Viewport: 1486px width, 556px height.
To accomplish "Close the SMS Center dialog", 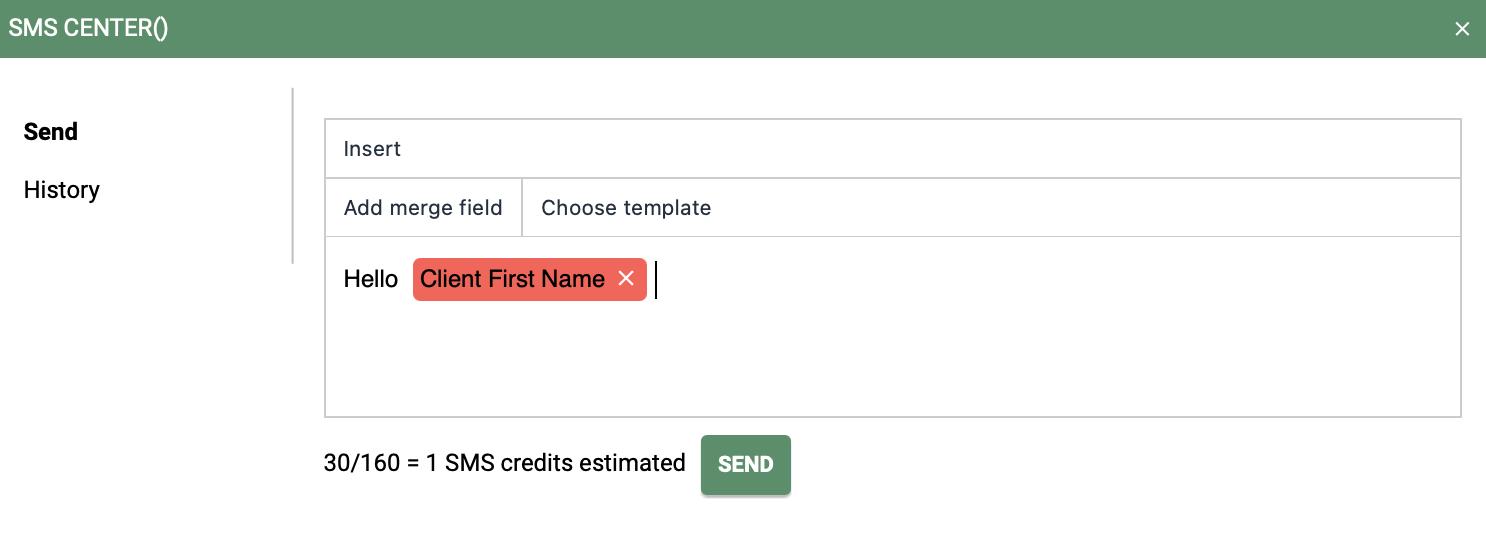I will 1462,29.
